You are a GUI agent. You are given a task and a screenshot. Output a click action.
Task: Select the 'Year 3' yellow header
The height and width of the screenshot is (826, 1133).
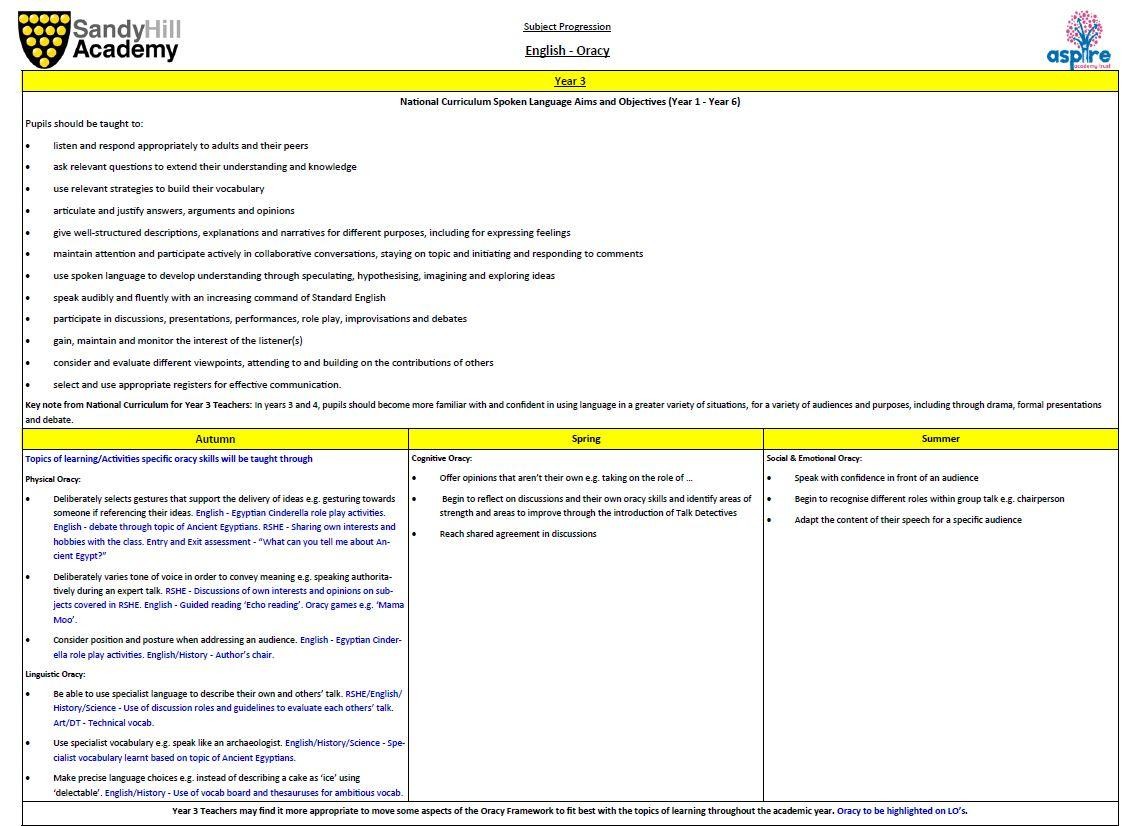570,81
